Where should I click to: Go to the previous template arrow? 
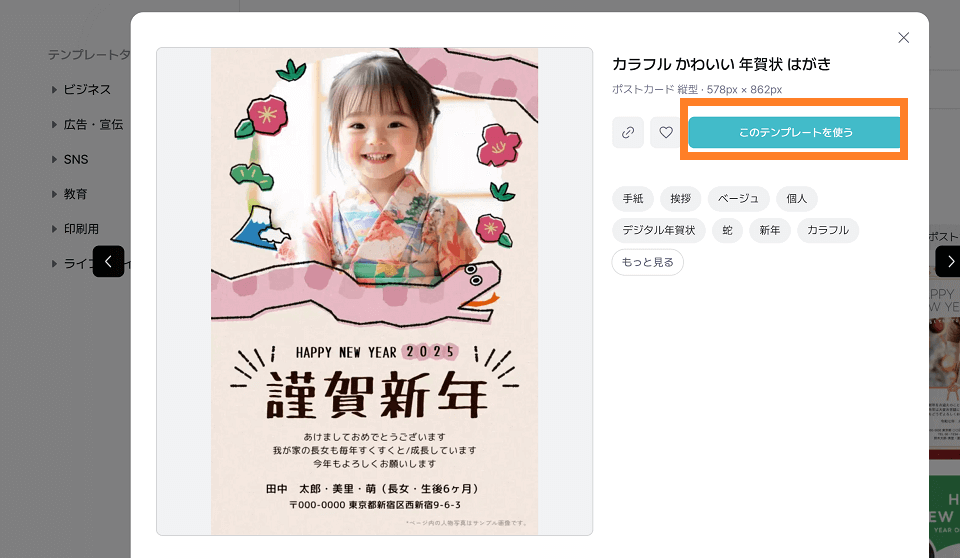[108, 262]
